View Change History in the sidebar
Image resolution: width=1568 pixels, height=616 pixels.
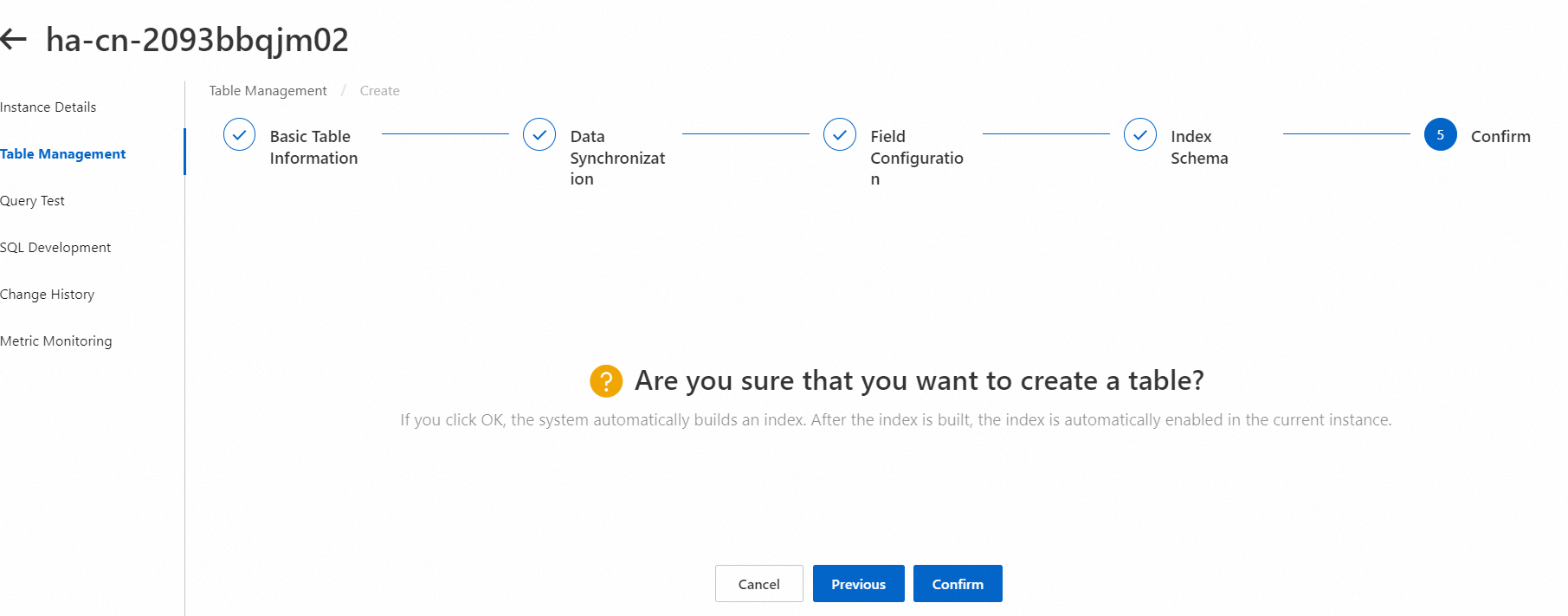48,295
